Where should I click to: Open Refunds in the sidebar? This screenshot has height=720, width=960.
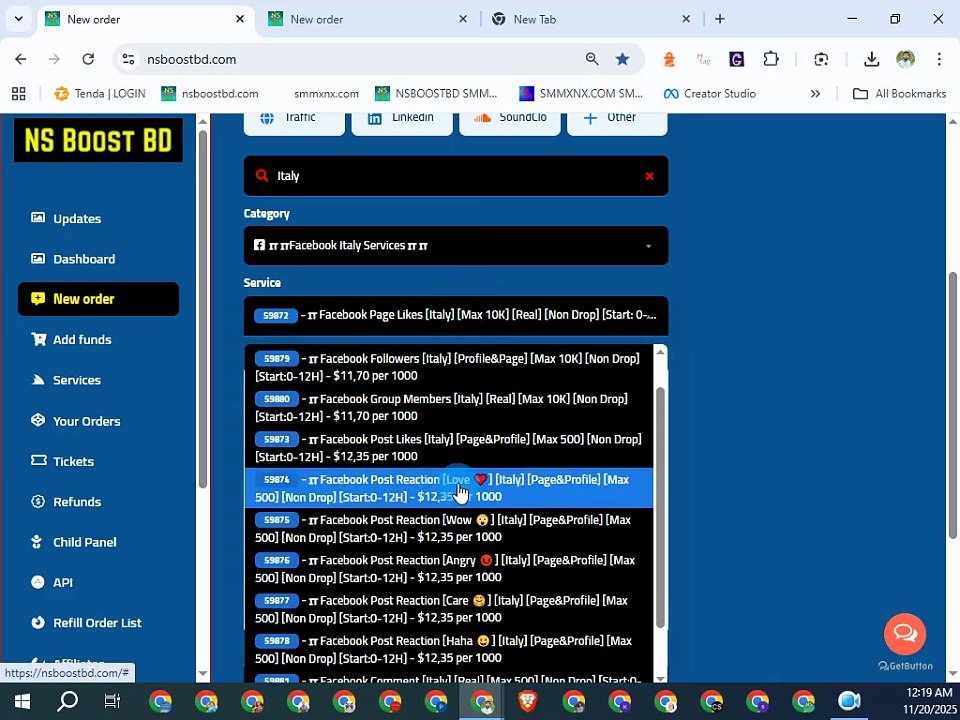coord(66,501)
